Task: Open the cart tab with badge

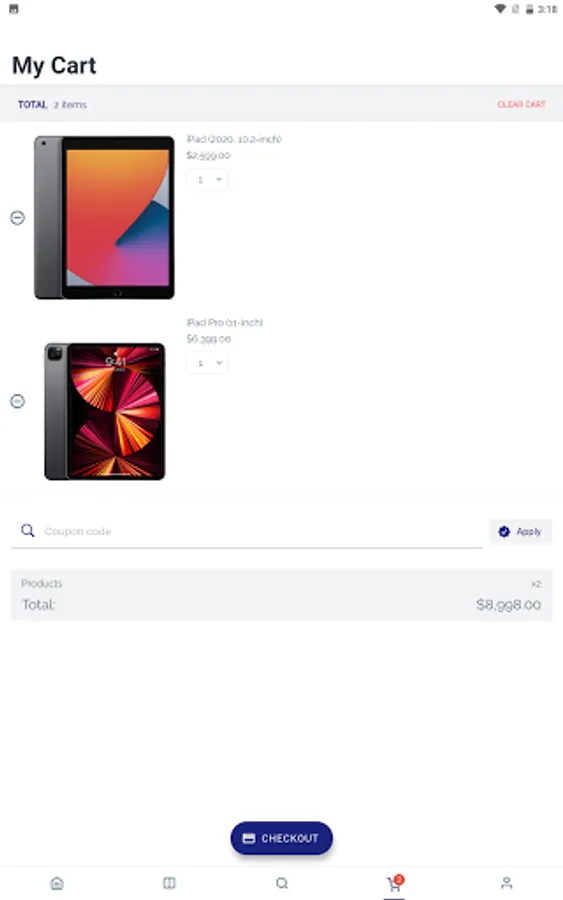Action: [x=394, y=883]
